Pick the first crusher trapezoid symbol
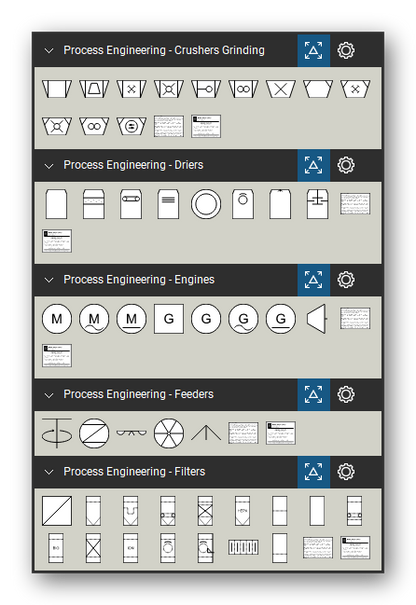The width and height of the screenshot is (416, 605). pos(57,89)
